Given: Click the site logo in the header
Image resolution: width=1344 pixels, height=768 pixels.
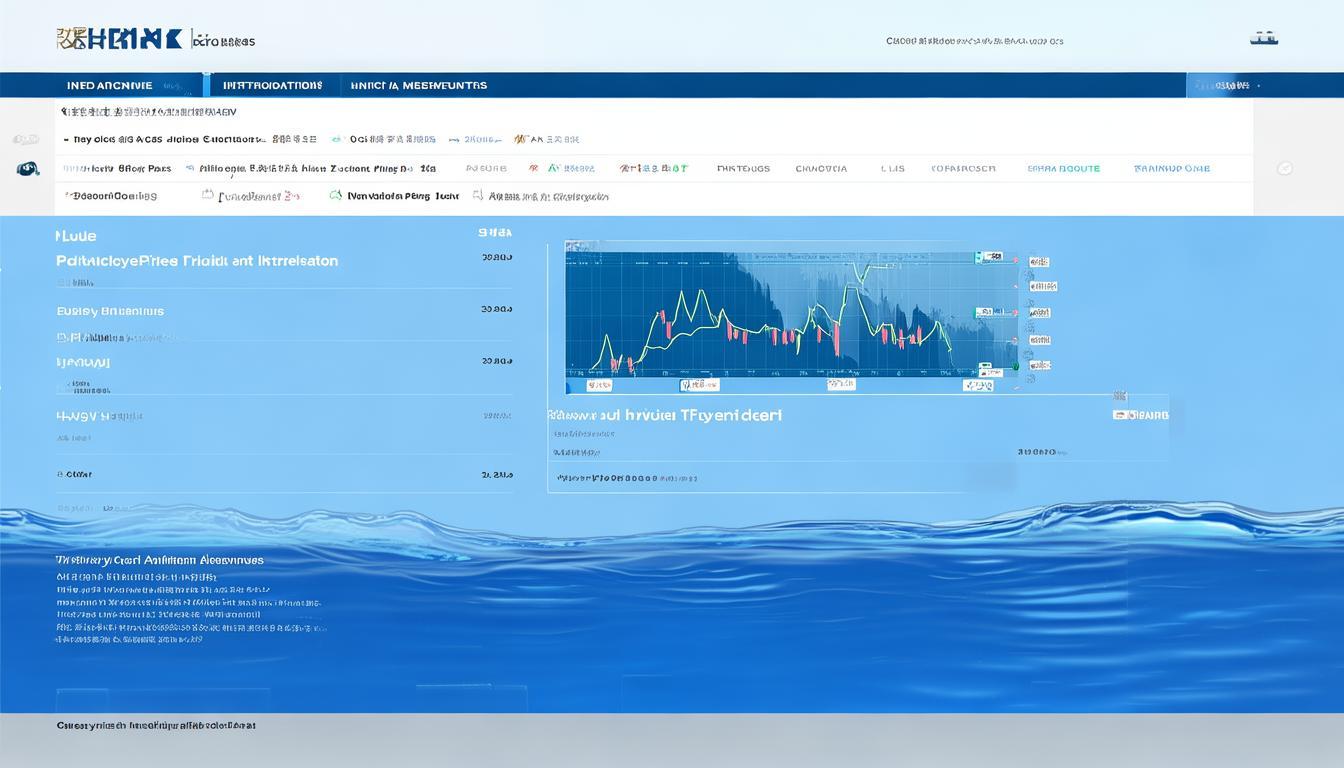Looking at the screenshot, I should tap(119, 39).
